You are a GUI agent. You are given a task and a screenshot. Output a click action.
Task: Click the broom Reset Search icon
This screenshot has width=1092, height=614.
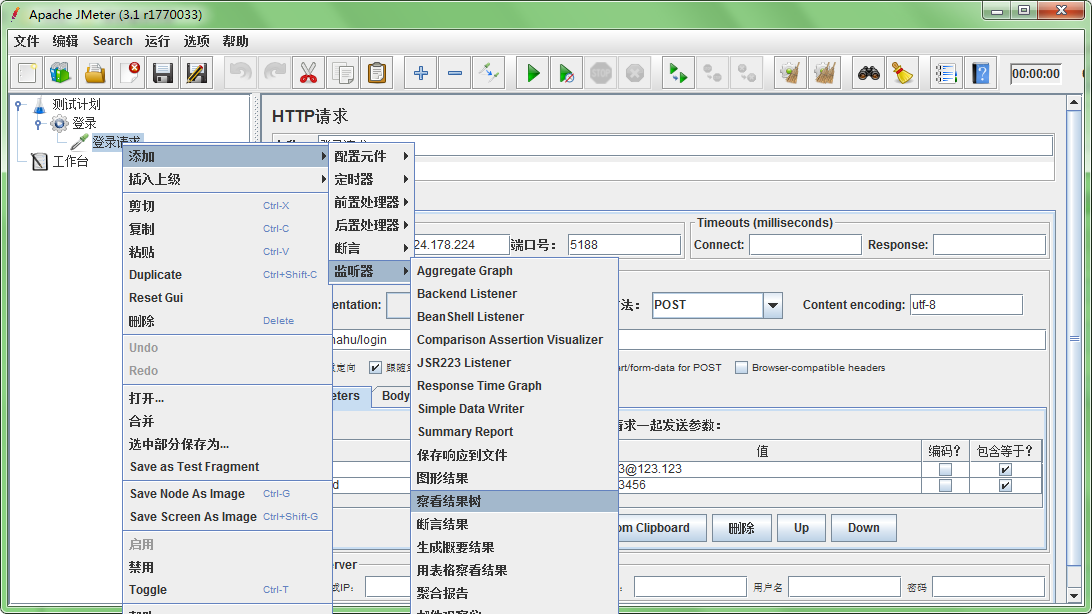(x=903, y=73)
